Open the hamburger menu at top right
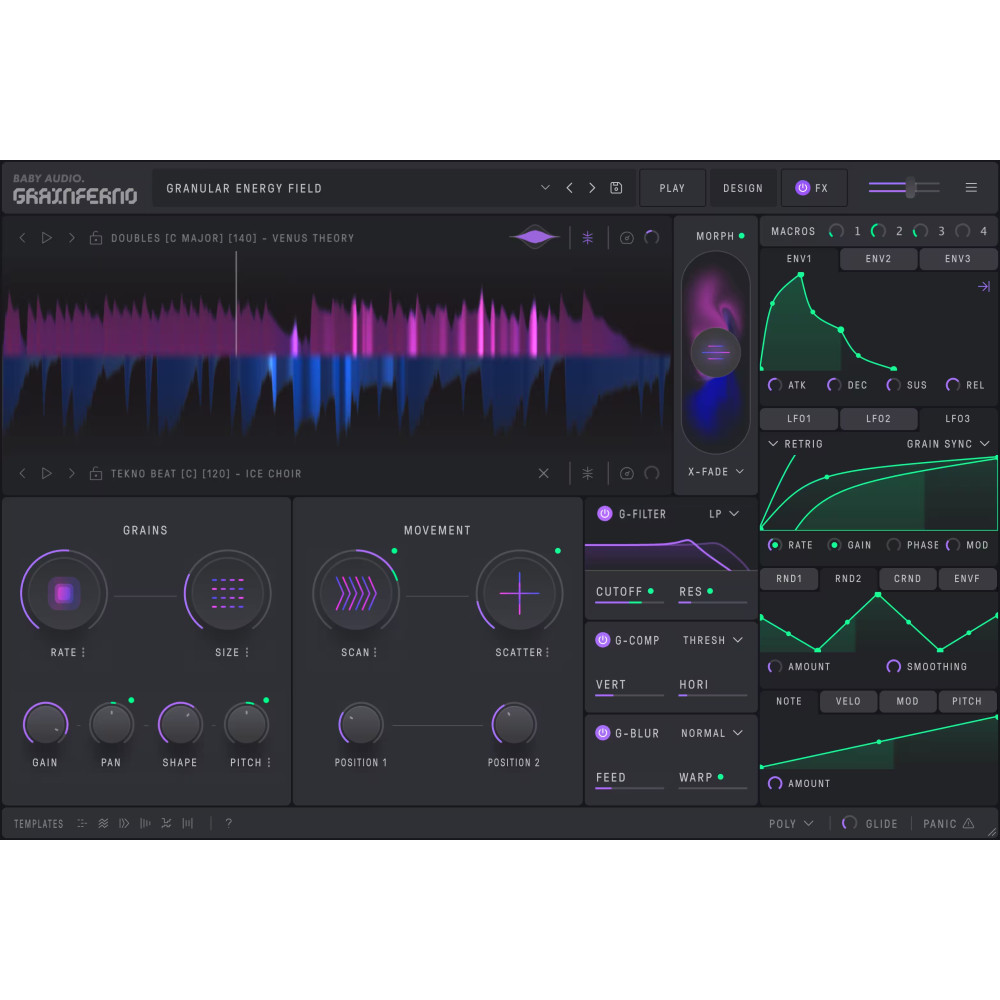Viewport: 1000px width, 1000px height. pos(970,187)
